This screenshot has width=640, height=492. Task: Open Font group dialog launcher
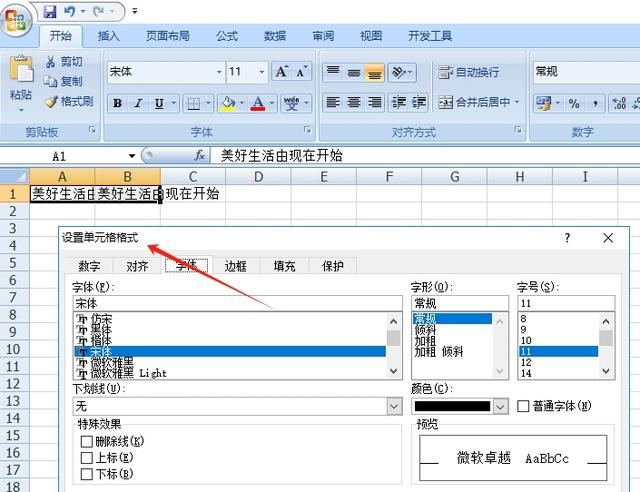pyautogui.click(x=307, y=130)
